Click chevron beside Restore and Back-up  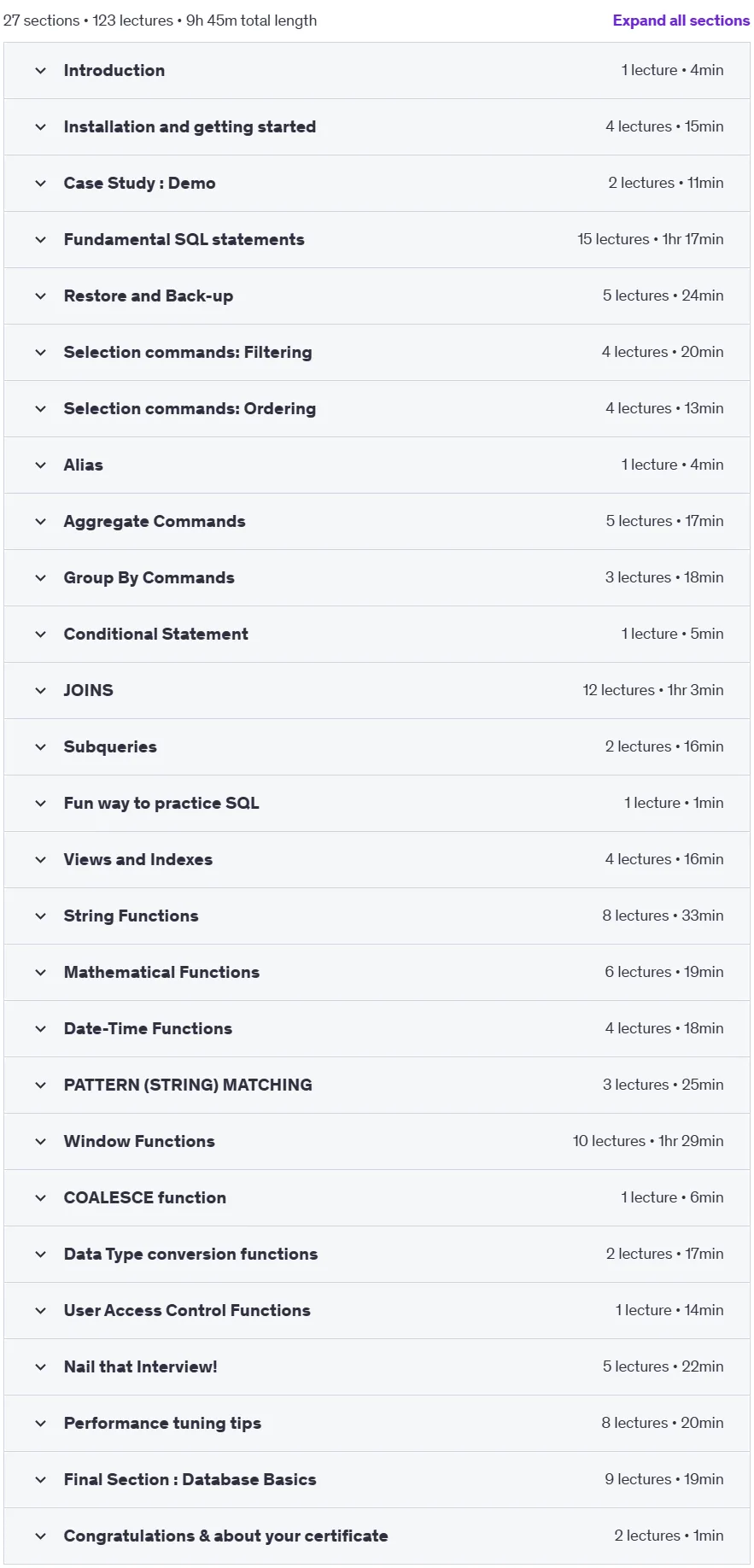tap(40, 296)
